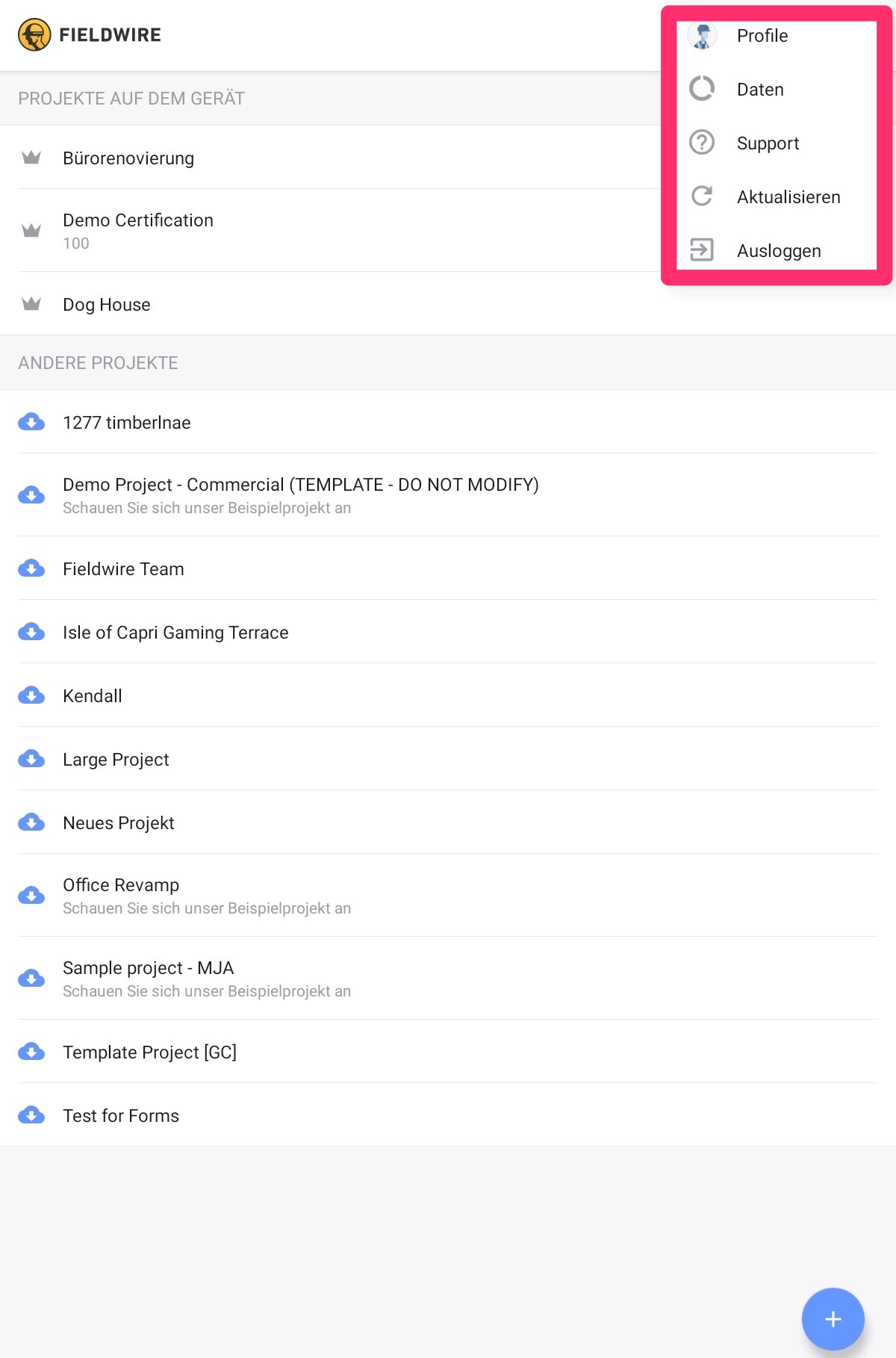Viewport: 896px width, 1358px height.
Task: Select the Kendall project
Action: (x=448, y=695)
